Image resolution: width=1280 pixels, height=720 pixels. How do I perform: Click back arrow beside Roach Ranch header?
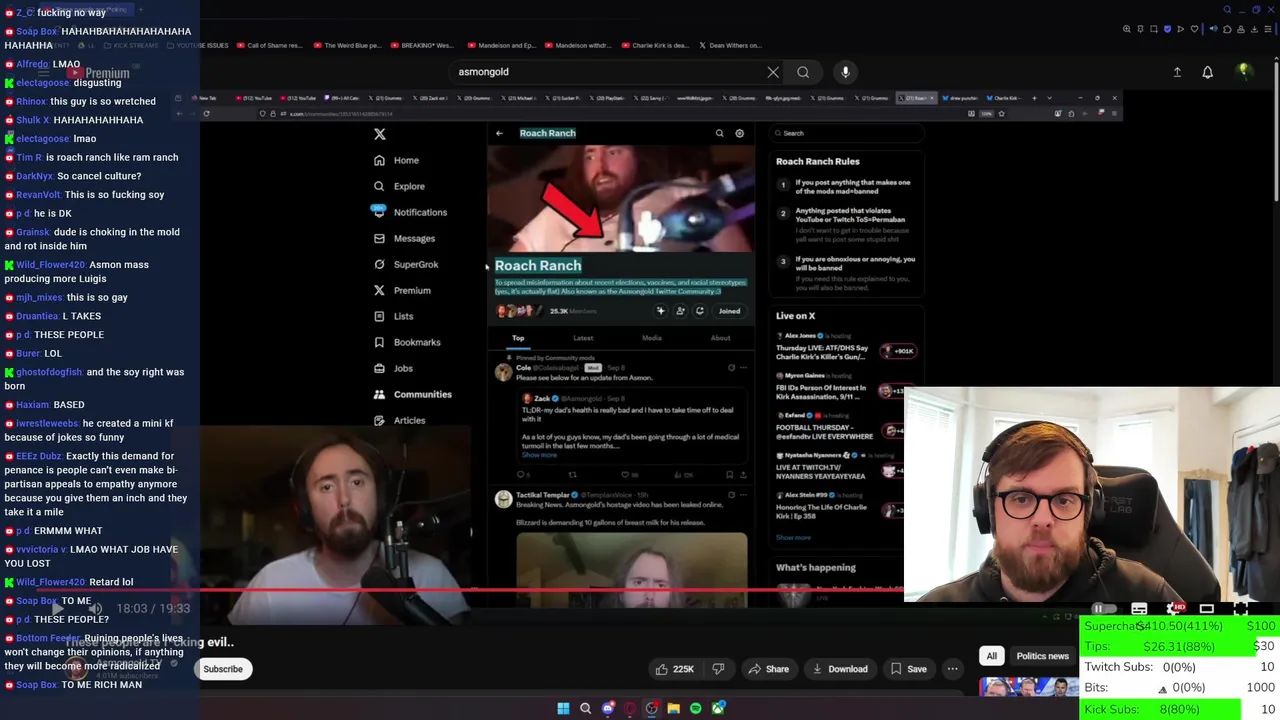[x=499, y=133]
